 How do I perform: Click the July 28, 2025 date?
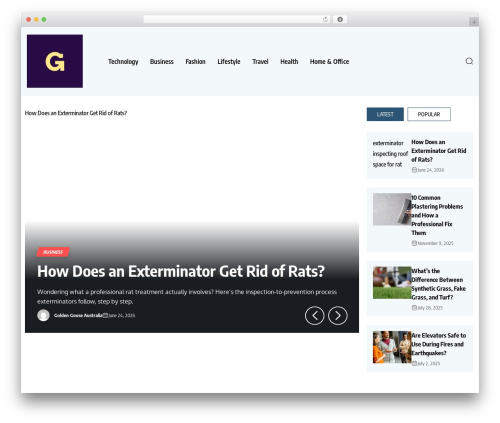tap(430, 308)
